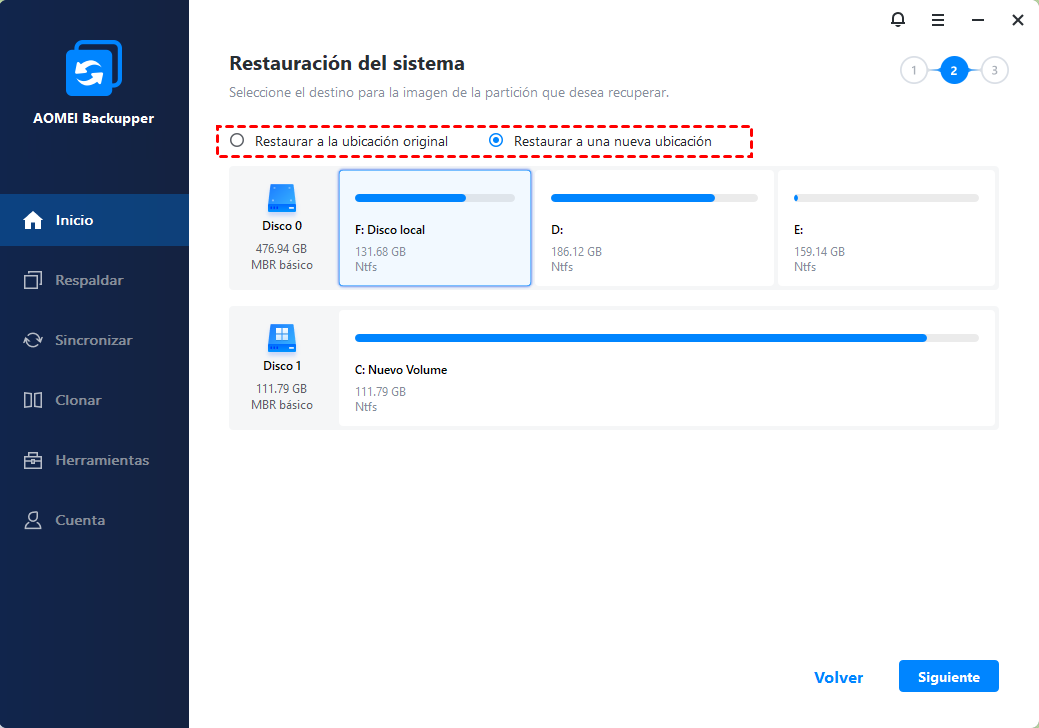1039x728 pixels.
Task: Click the Inicio home icon
Action: coord(33,220)
